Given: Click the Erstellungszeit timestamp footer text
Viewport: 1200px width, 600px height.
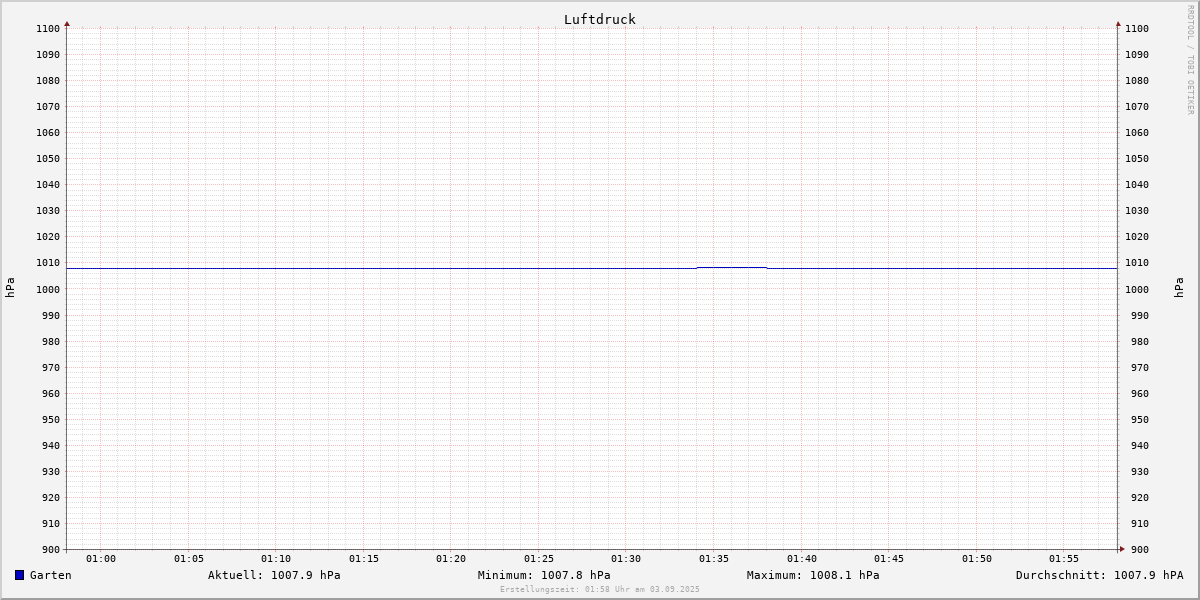Looking at the screenshot, I should coord(600,590).
